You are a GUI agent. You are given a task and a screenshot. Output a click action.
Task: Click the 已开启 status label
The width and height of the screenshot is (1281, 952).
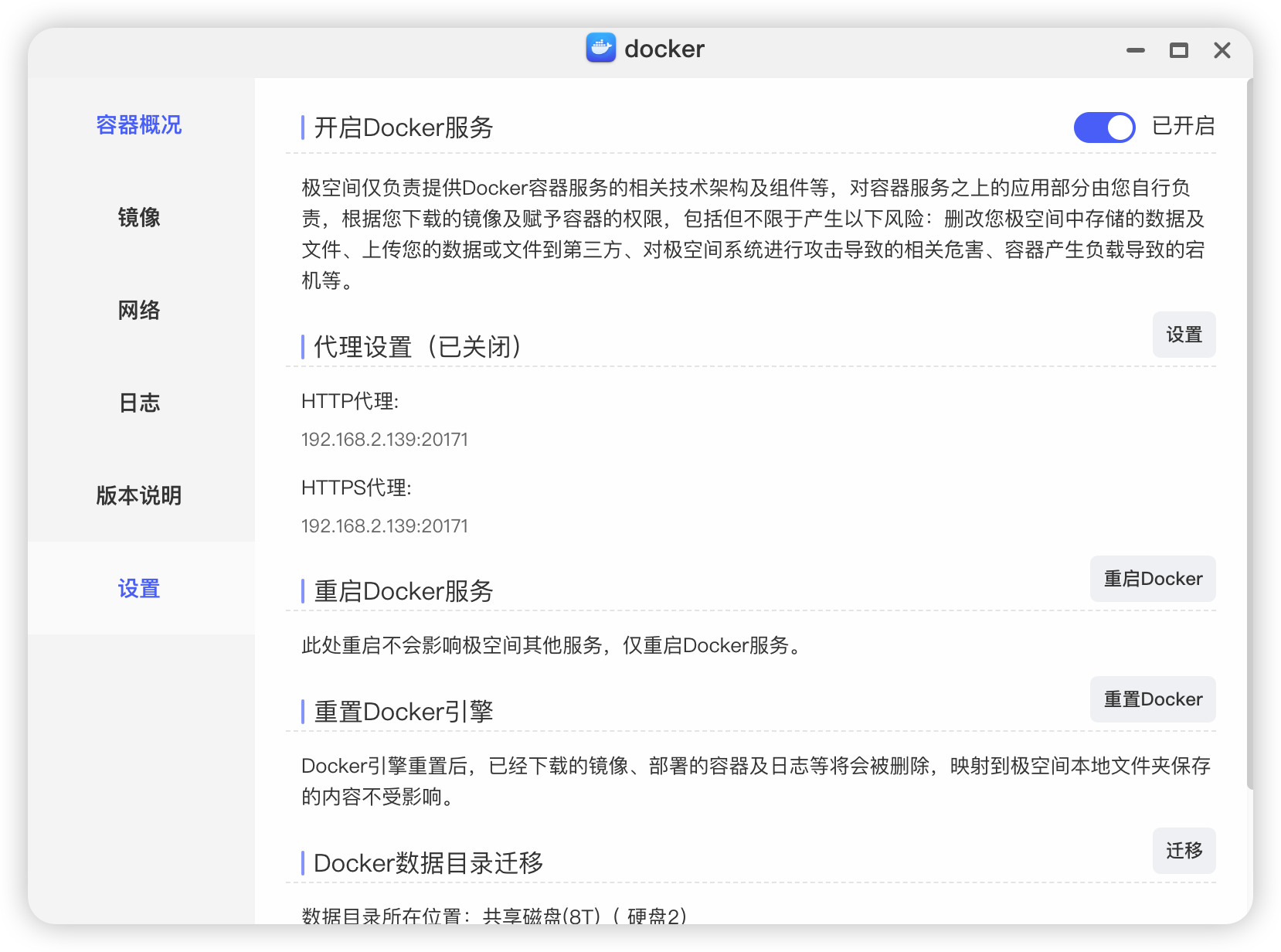click(x=1183, y=126)
